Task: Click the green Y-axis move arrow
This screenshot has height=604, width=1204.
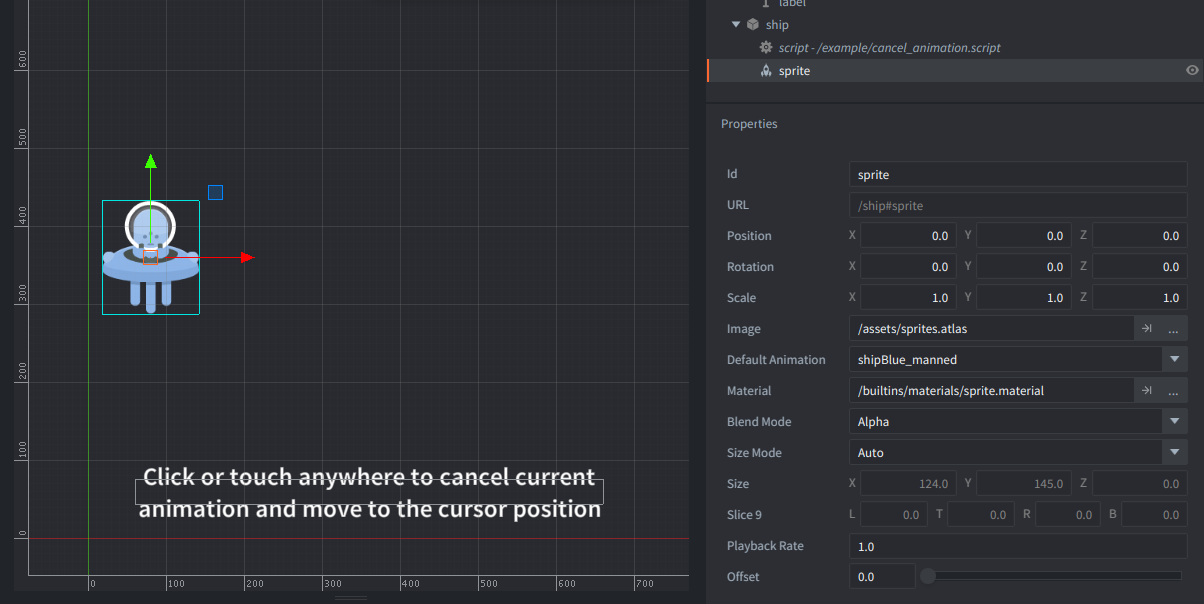Action: tap(151, 161)
